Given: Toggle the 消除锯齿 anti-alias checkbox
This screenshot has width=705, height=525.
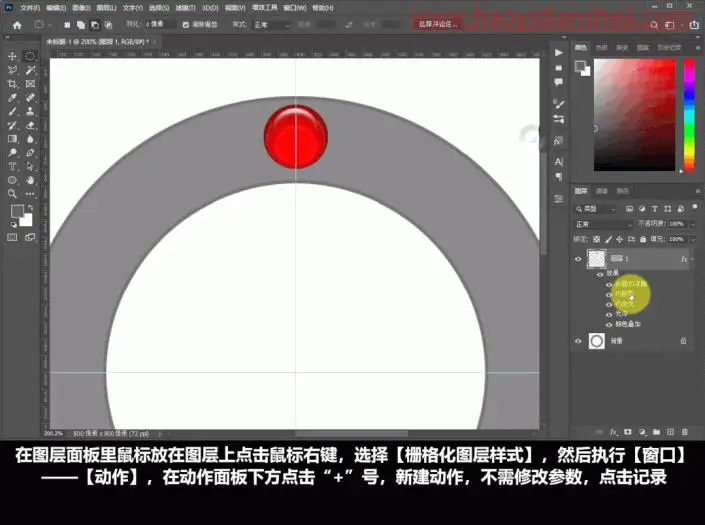Looking at the screenshot, I should [186, 25].
